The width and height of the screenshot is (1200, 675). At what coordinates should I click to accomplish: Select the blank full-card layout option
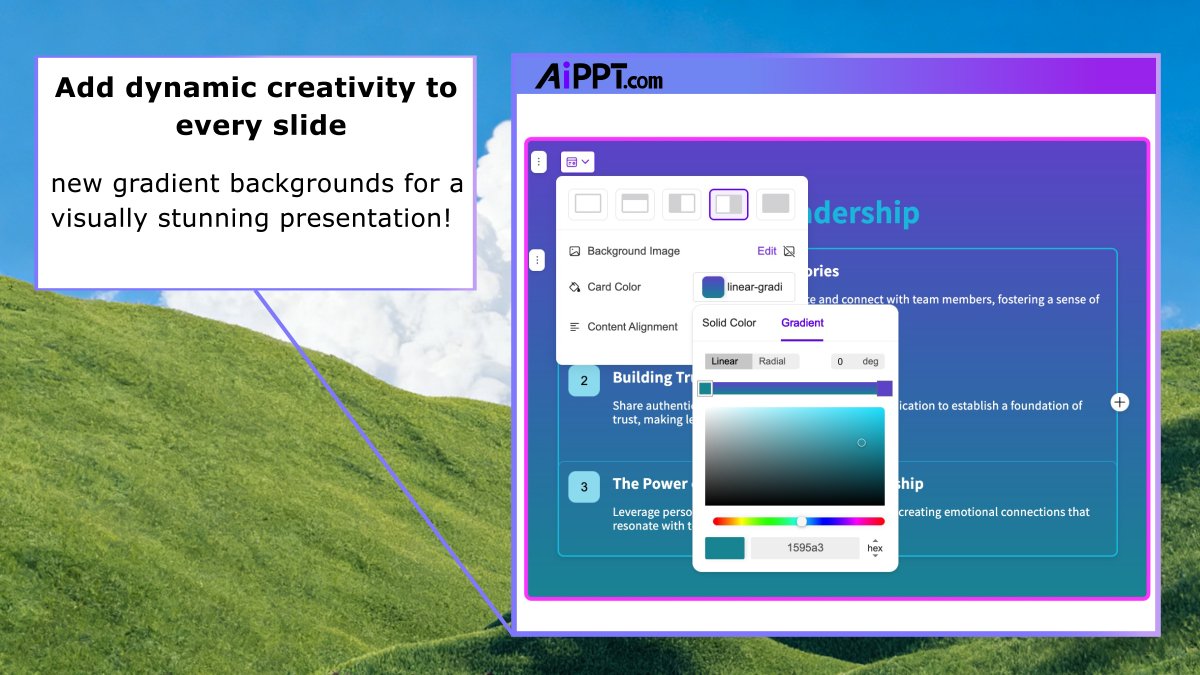pyautogui.click(x=588, y=204)
